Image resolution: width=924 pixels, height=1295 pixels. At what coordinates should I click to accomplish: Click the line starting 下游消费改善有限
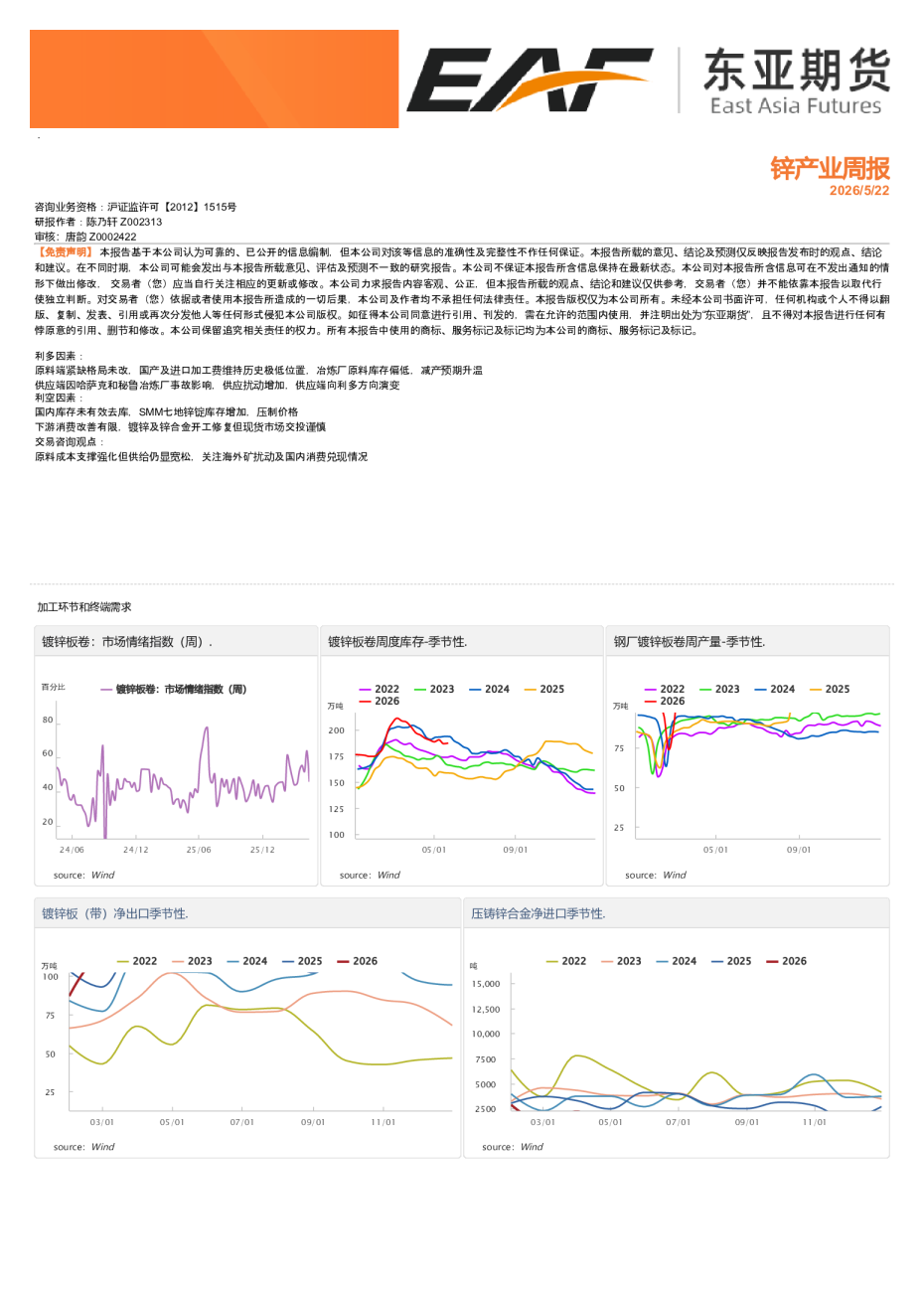pos(180,426)
